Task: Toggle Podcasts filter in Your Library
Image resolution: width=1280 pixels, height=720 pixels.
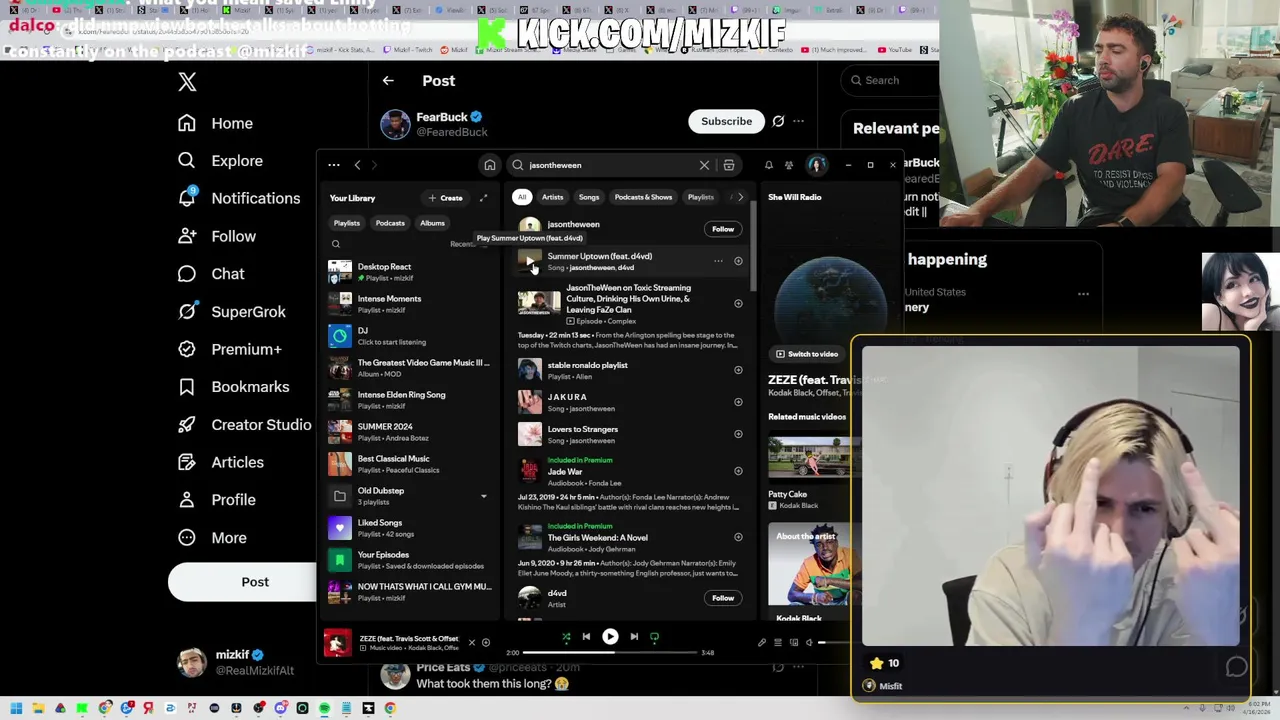Action: 390,223
